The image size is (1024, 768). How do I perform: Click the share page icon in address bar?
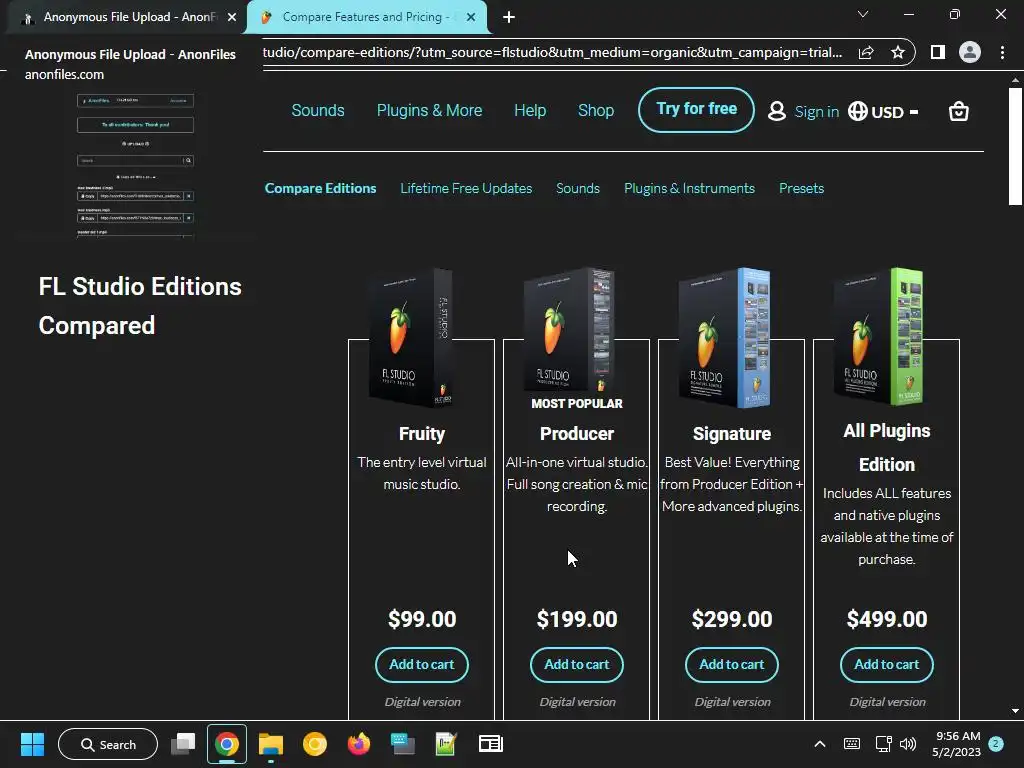click(x=866, y=52)
